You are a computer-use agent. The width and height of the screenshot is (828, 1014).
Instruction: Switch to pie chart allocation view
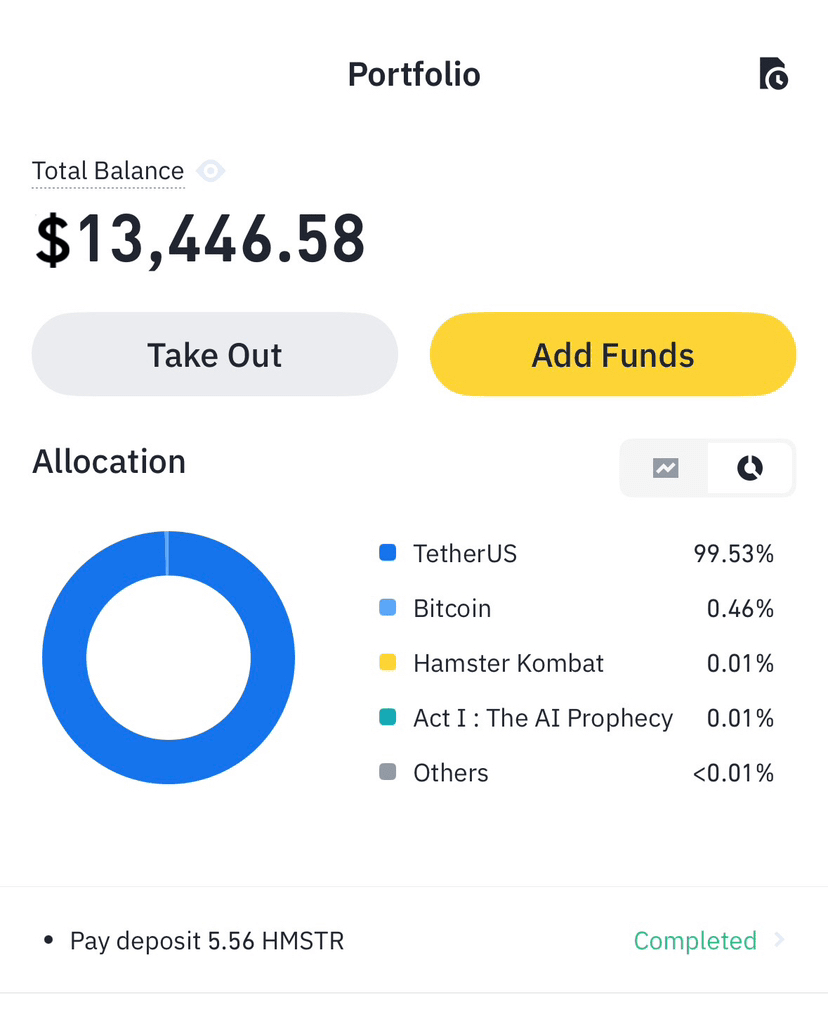[x=750, y=468]
